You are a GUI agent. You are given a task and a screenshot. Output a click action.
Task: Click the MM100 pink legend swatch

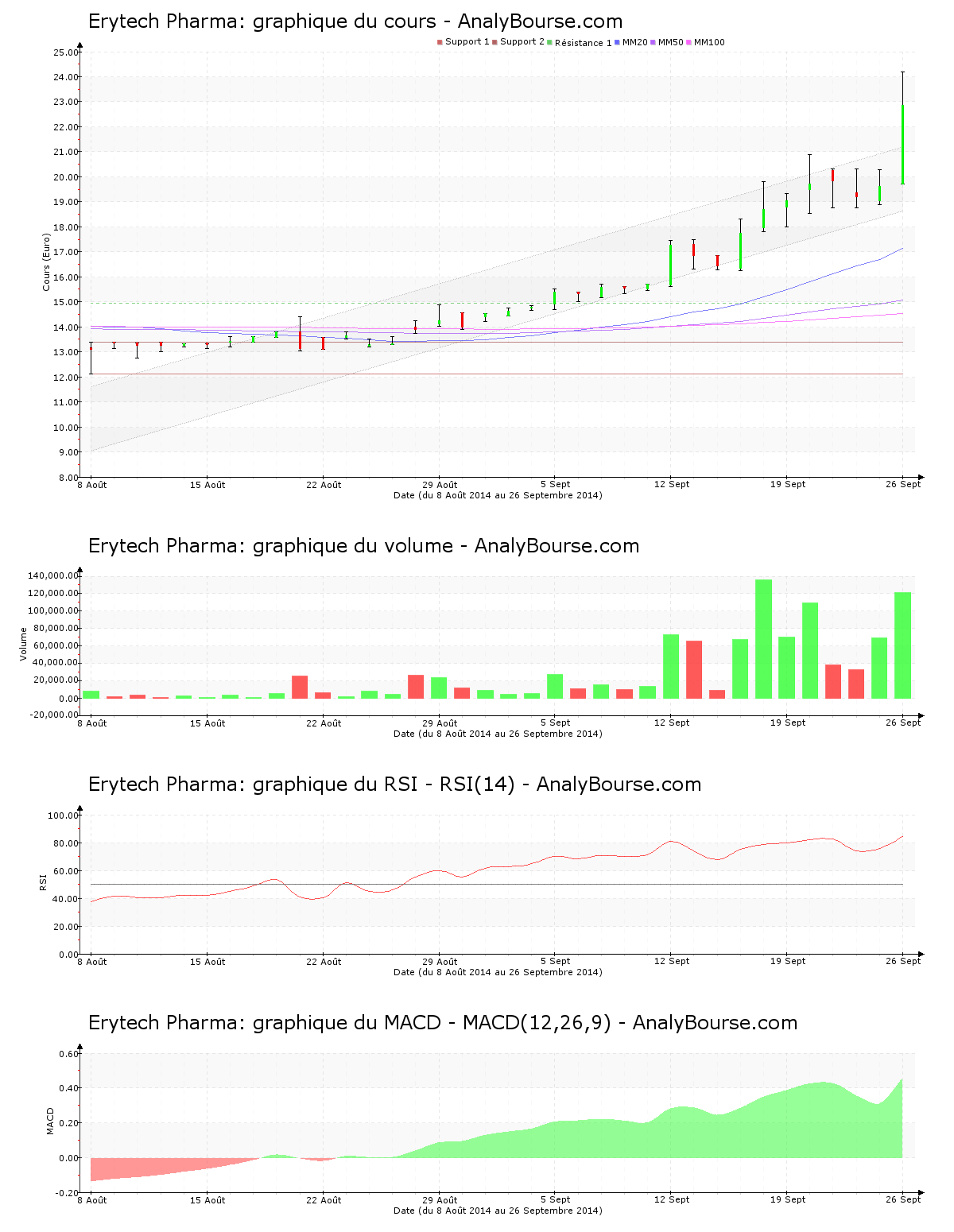tap(688, 42)
